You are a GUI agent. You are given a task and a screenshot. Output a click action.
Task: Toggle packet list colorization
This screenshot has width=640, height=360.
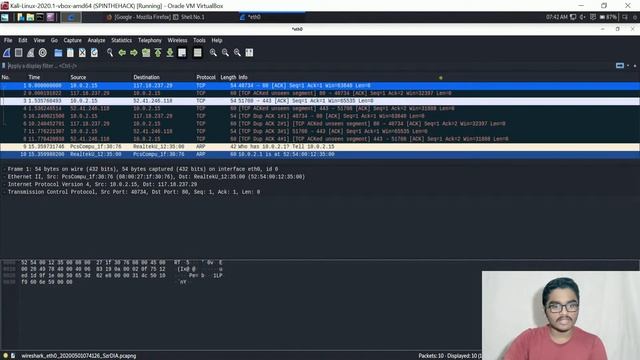click(x=198, y=53)
